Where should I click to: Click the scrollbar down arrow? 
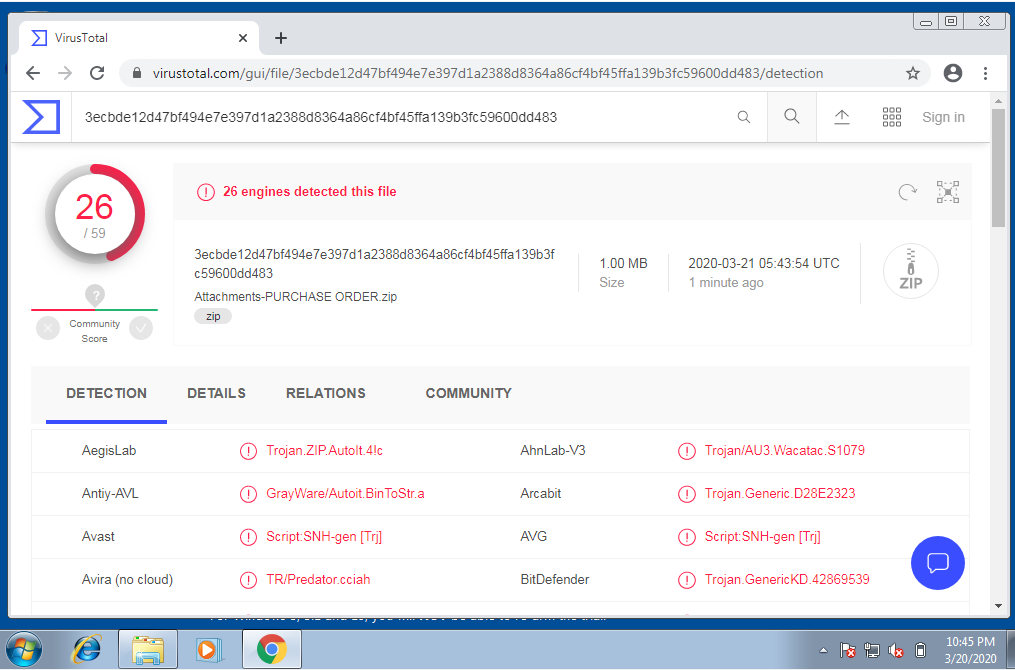[998, 607]
